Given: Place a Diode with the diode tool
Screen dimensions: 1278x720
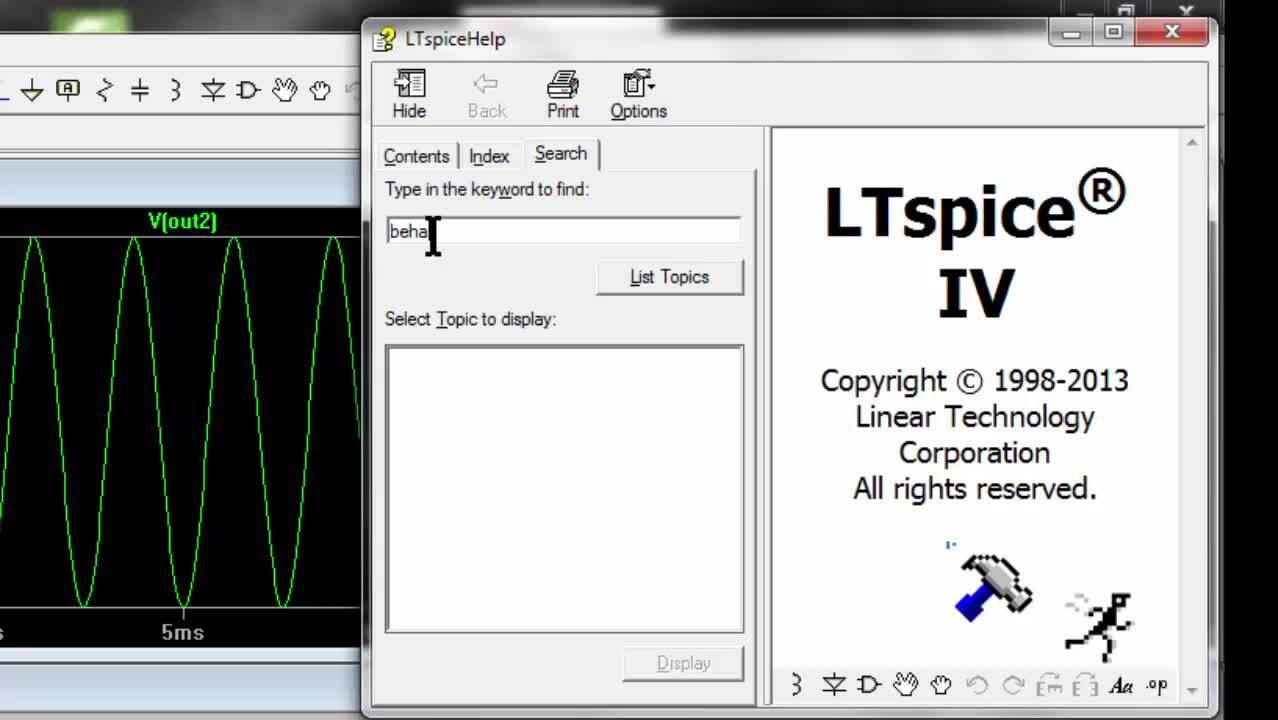Looking at the screenshot, I should 213,90.
